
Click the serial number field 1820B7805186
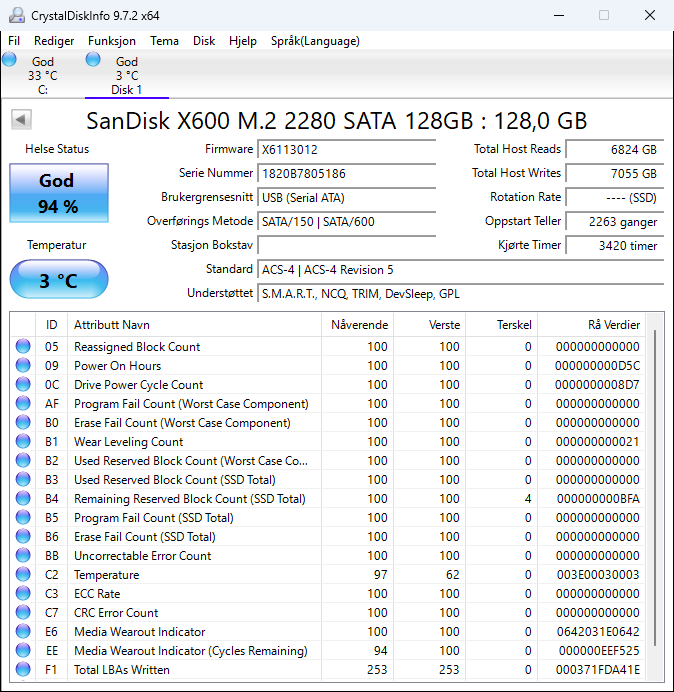pyautogui.click(x=346, y=173)
